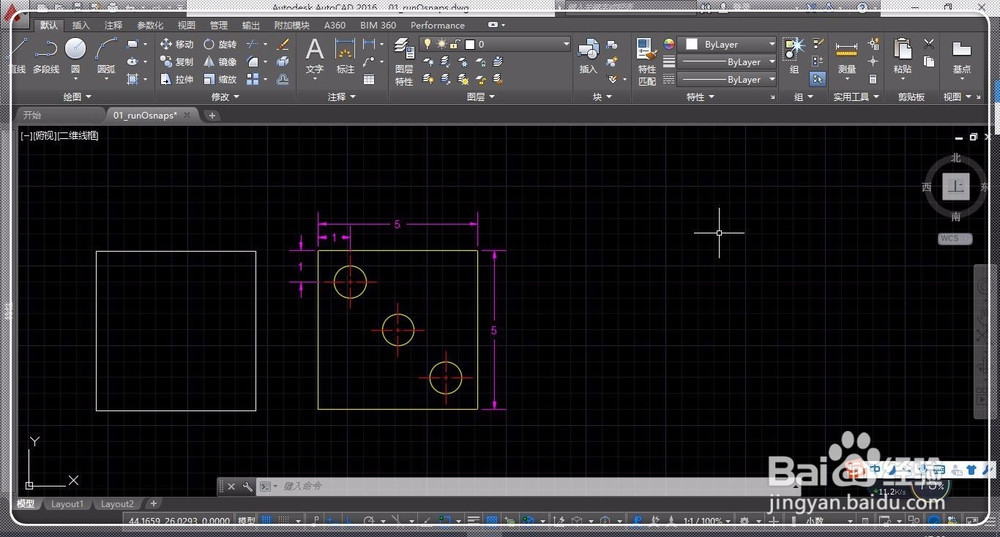This screenshot has height=537, width=1000.
Task: Click the command line input field
Action: pyautogui.click(x=523, y=487)
